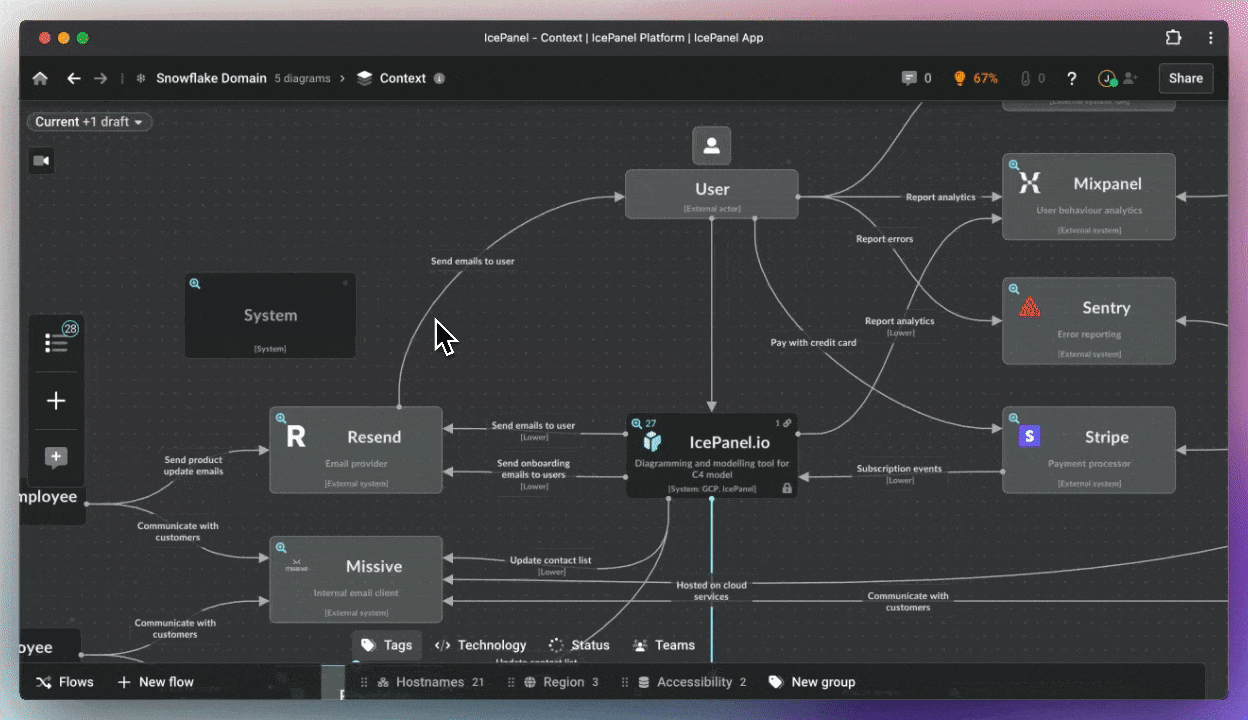Expand the Current +1 draft dropdown

coord(89,122)
